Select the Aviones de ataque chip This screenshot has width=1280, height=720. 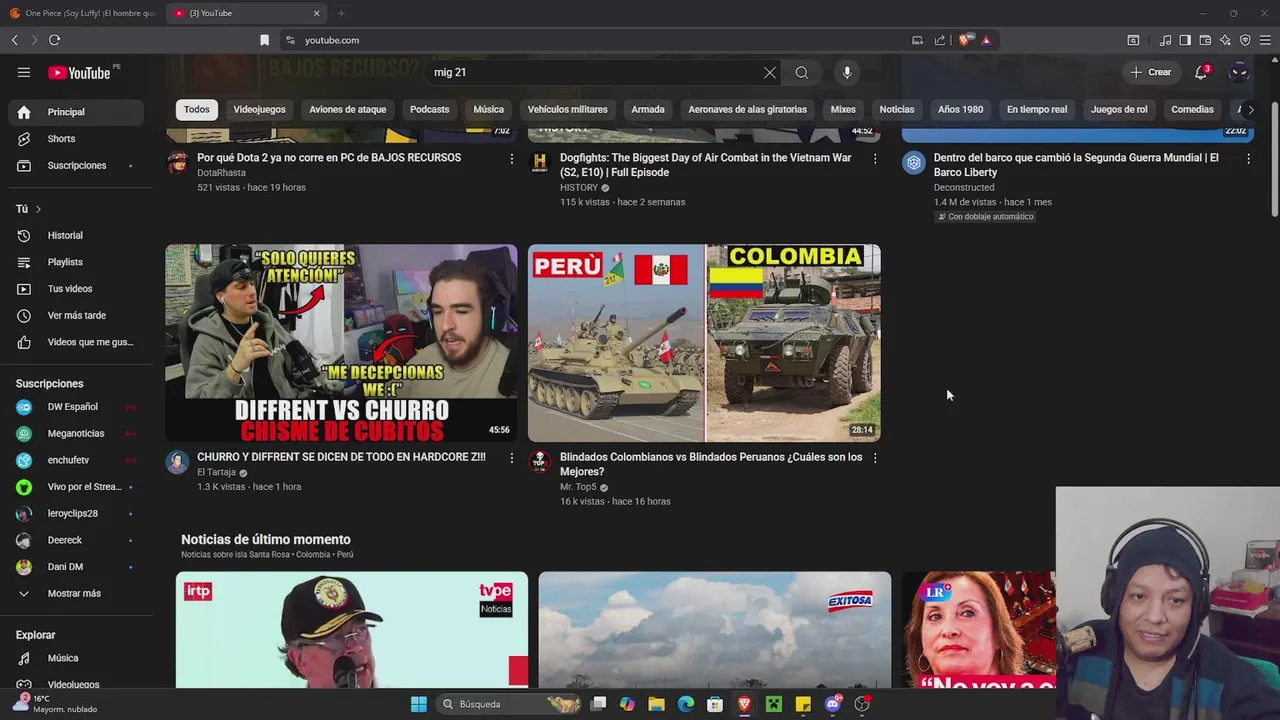[x=348, y=109]
